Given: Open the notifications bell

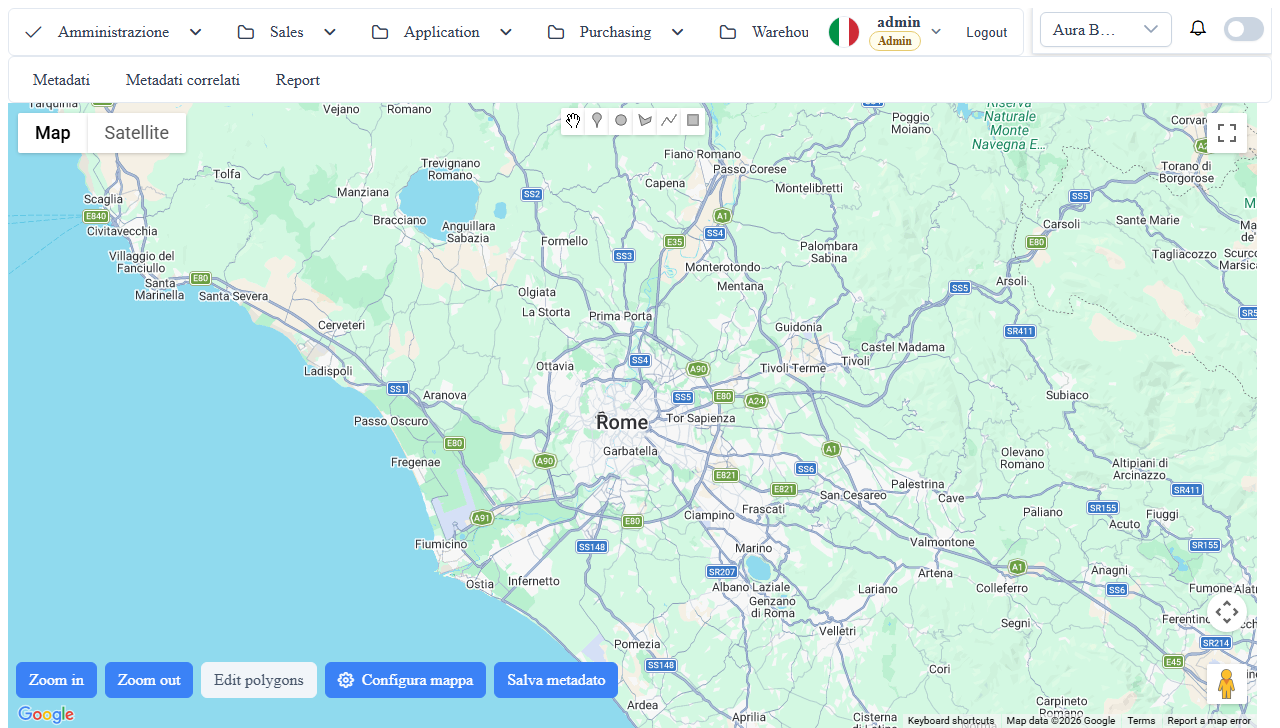Looking at the screenshot, I should (1198, 29).
